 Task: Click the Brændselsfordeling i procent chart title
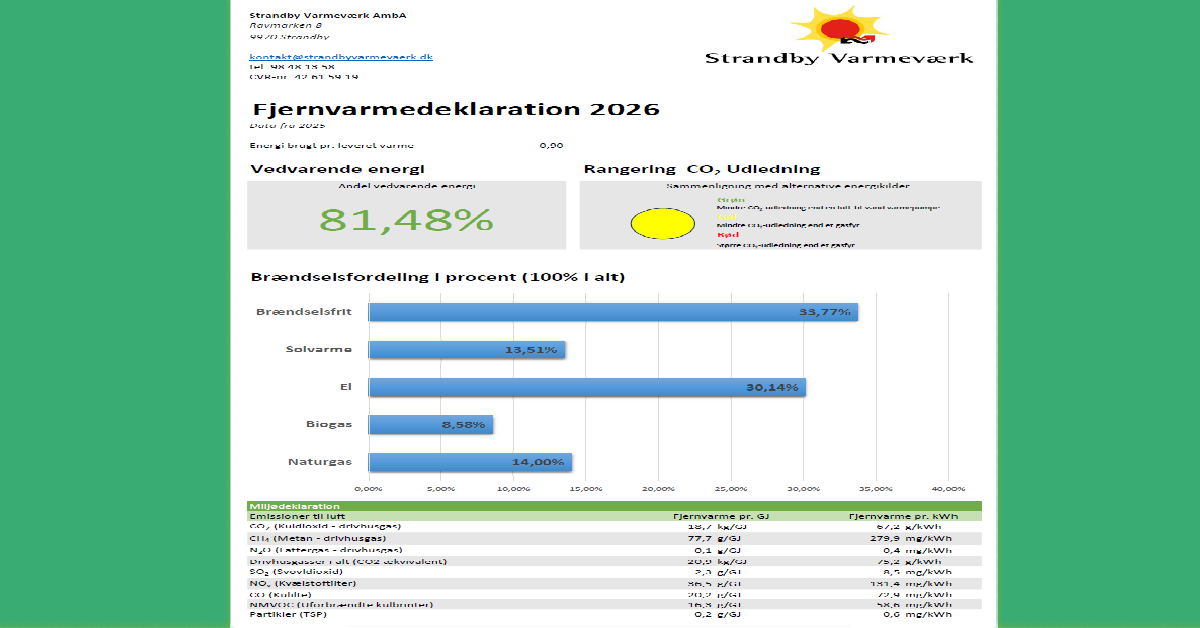click(438, 276)
